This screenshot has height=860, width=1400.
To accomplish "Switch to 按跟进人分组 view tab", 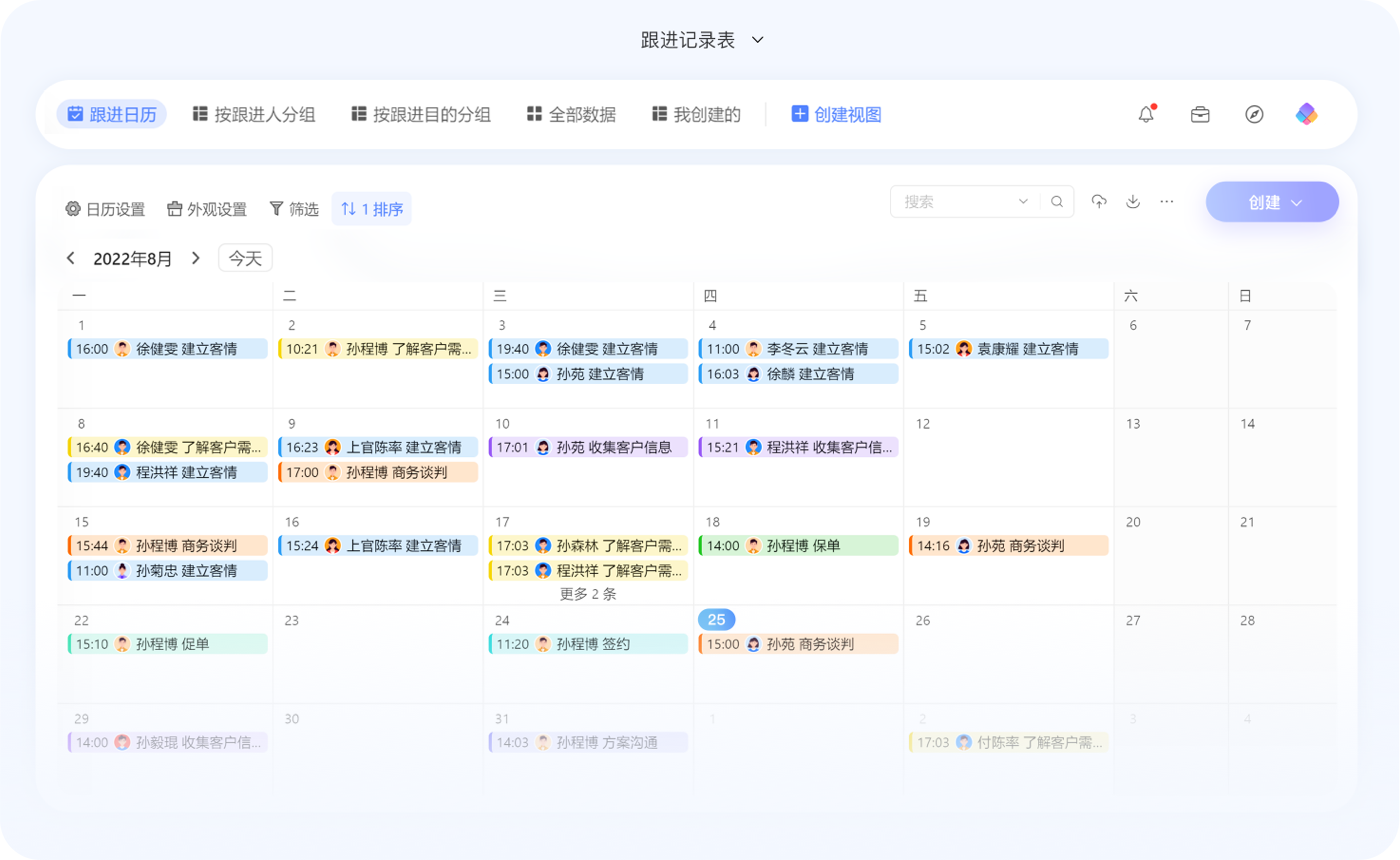I will pyautogui.click(x=254, y=114).
